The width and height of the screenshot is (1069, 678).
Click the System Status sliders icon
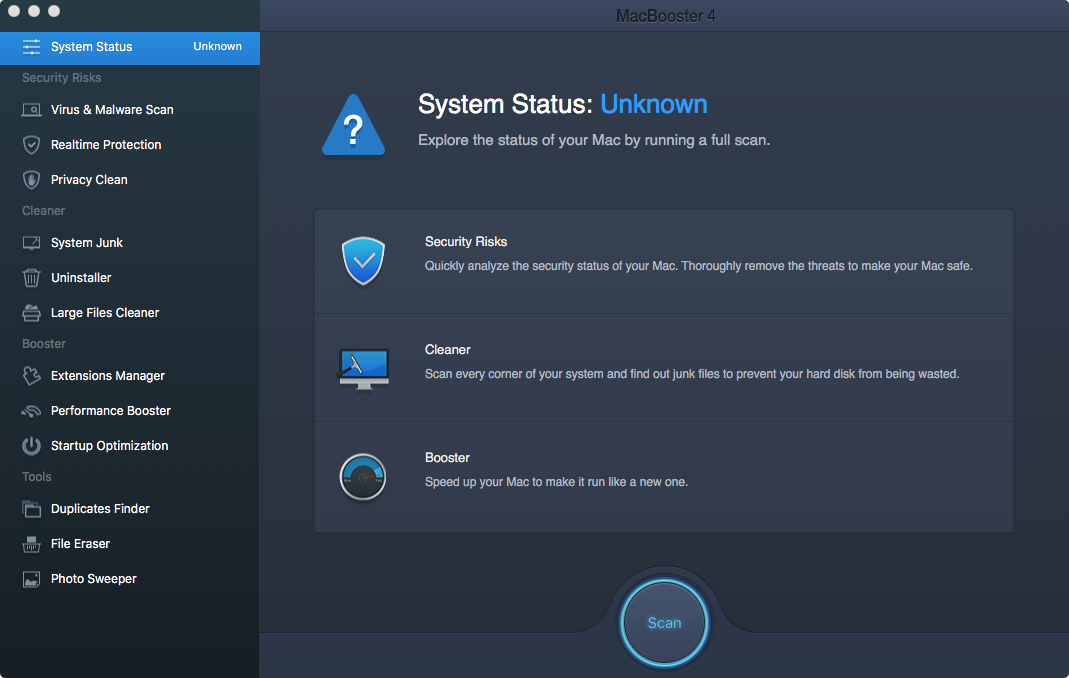(x=31, y=47)
